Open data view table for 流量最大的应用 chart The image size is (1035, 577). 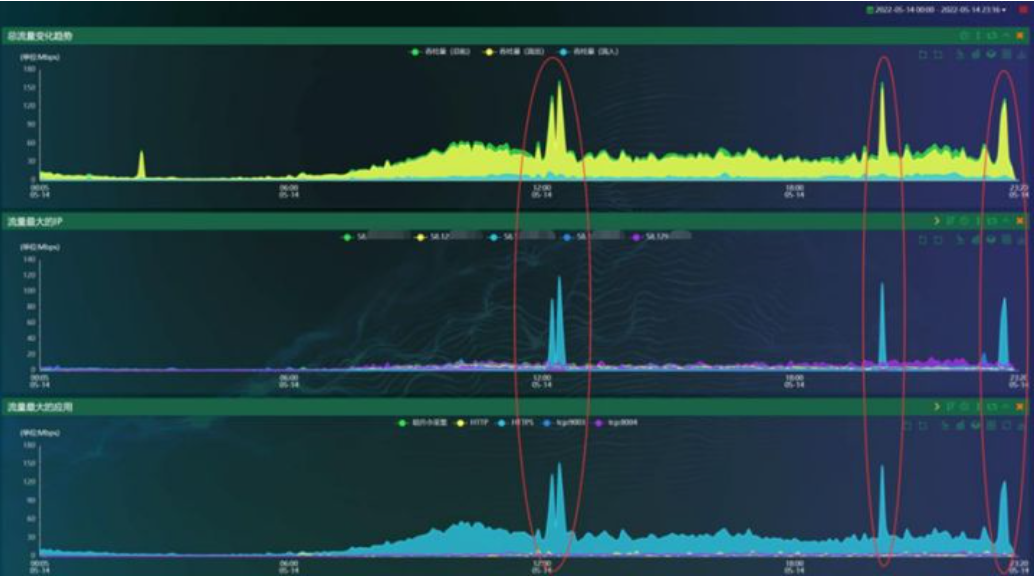pyautogui.click(x=991, y=425)
